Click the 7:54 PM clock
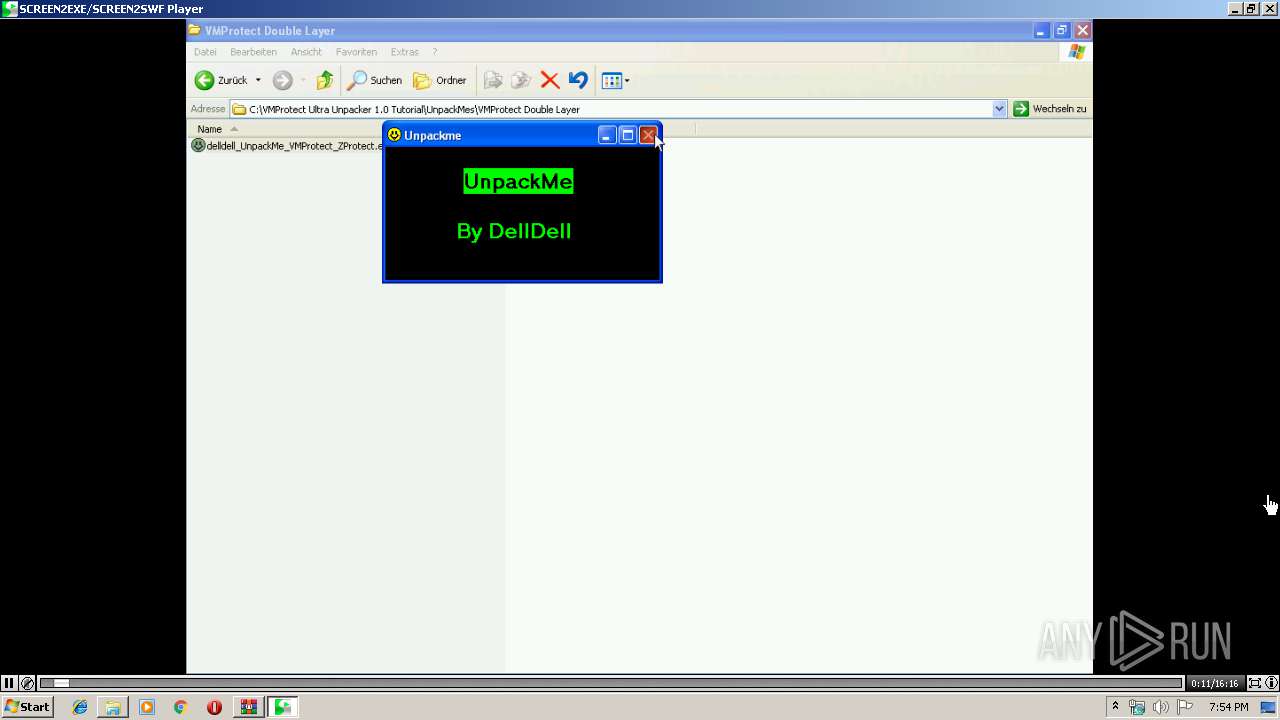Image resolution: width=1280 pixels, height=720 pixels. click(x=1228, y=707)
